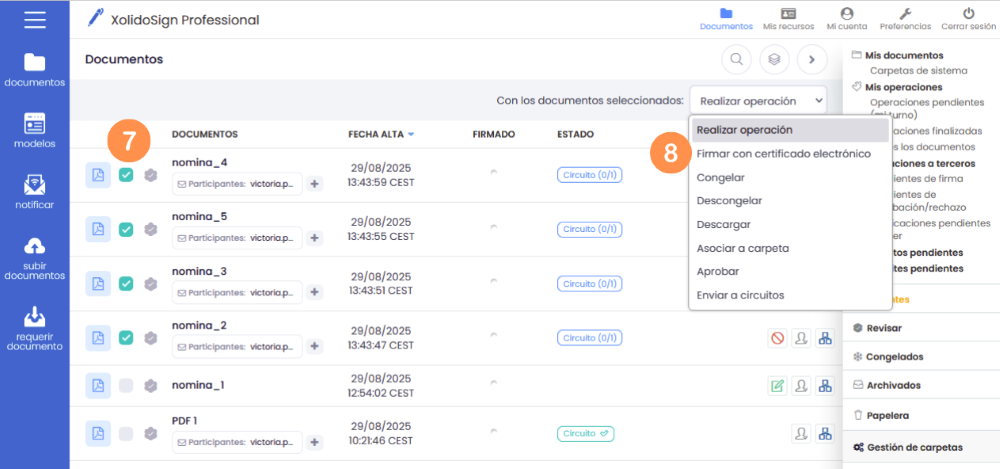Click the red cancel icon for nomina_2
Viewport: 1000px width, 469px height.
tap(777, 338)
